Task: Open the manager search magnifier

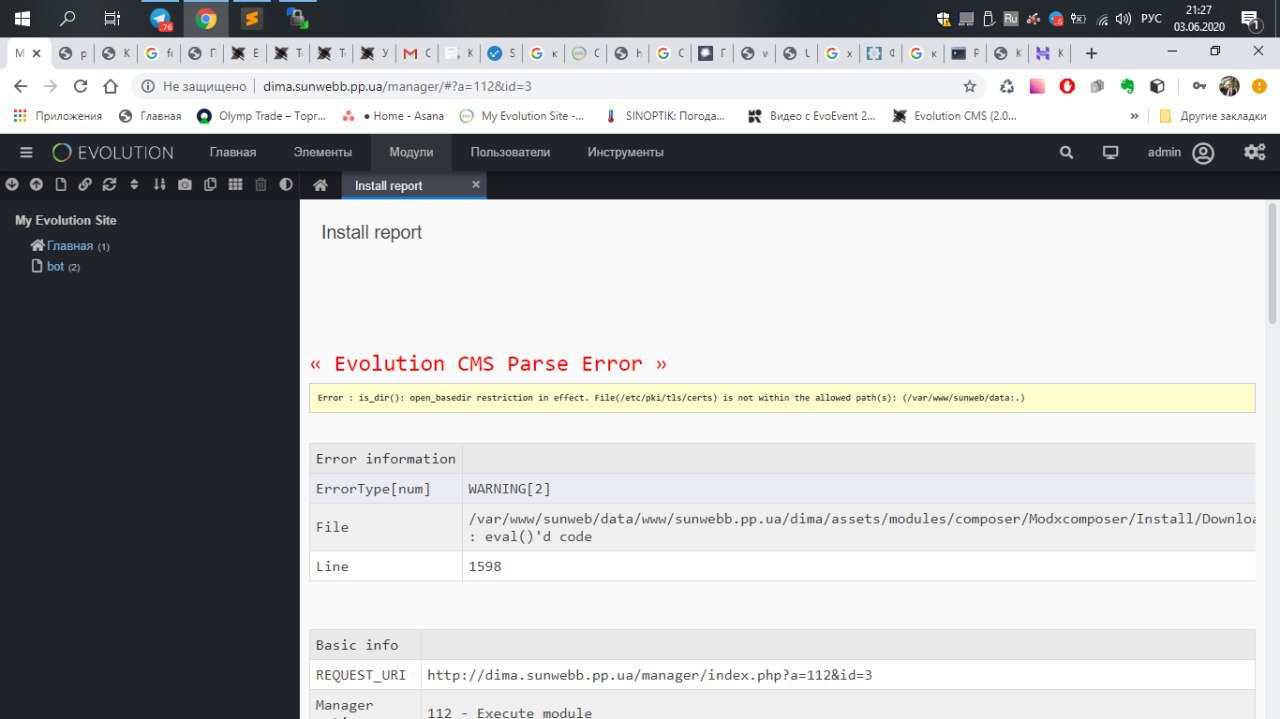Action: point(1066,152)
